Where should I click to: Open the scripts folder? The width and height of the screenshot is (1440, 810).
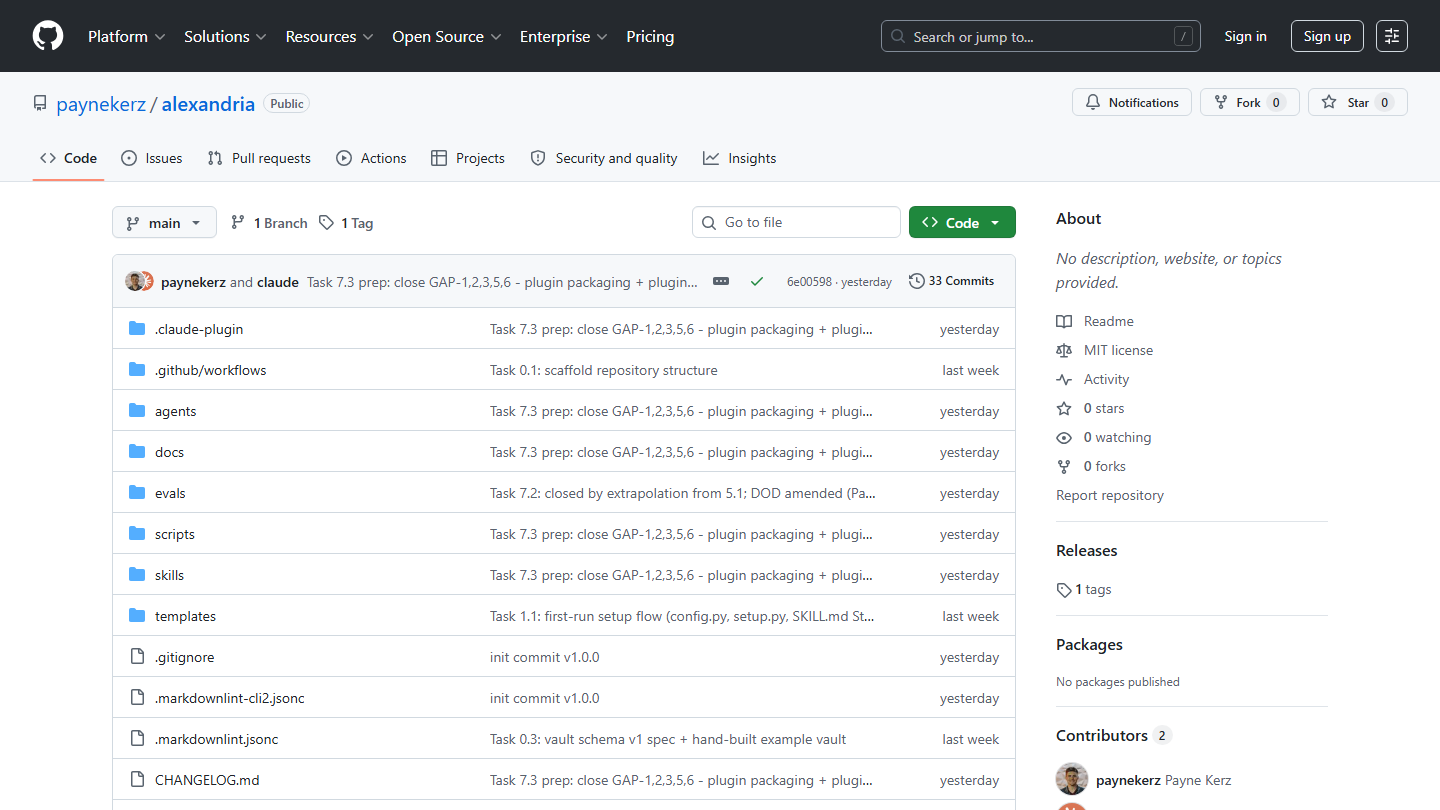pos(175,534)
